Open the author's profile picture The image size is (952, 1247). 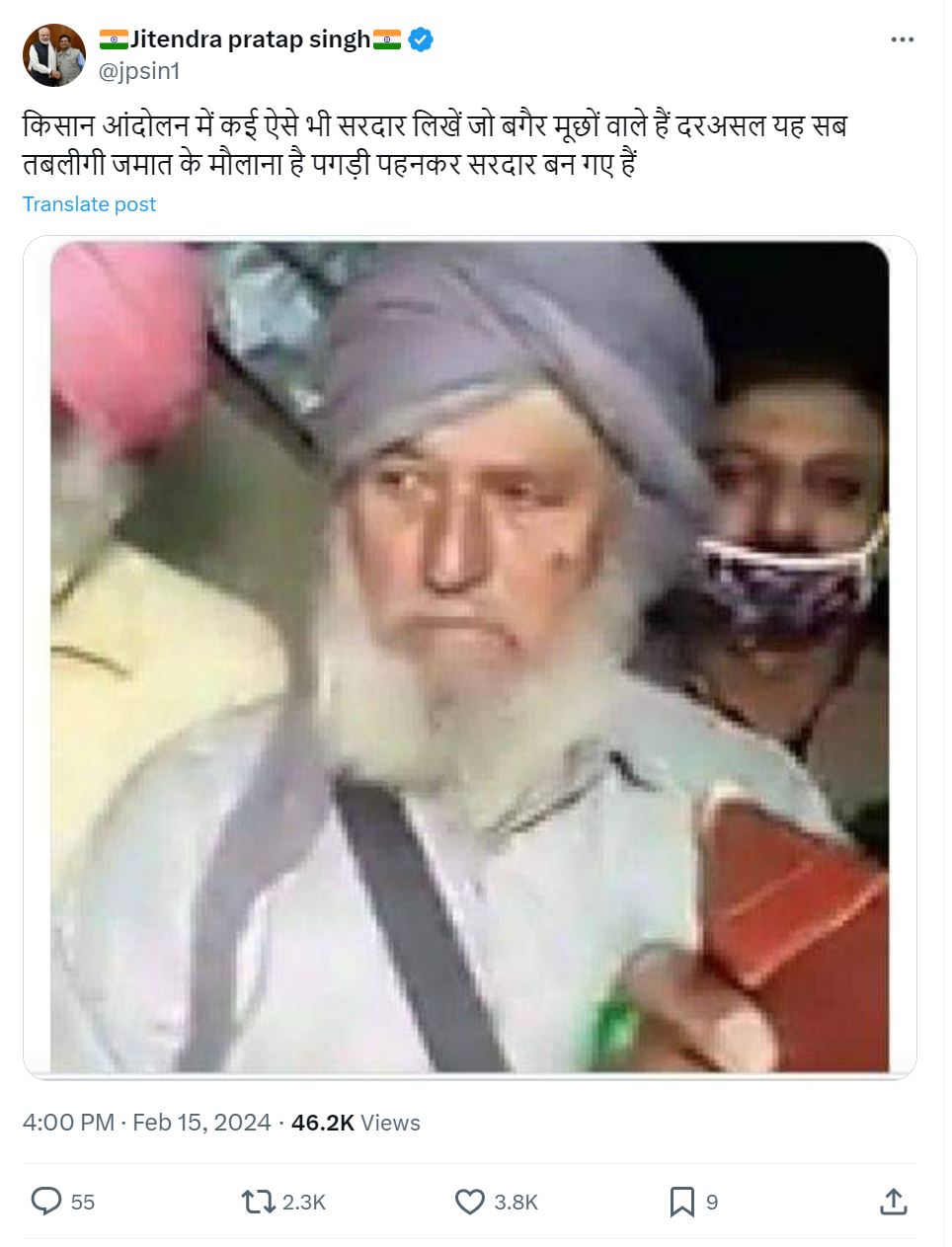coord(54,55)
